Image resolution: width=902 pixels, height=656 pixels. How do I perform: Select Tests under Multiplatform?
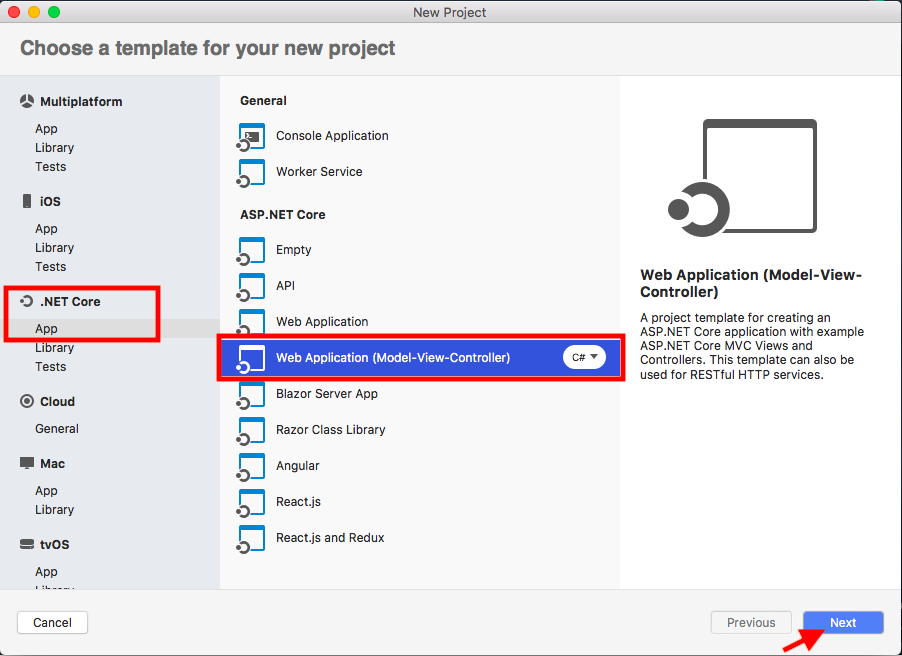(51, 167)
